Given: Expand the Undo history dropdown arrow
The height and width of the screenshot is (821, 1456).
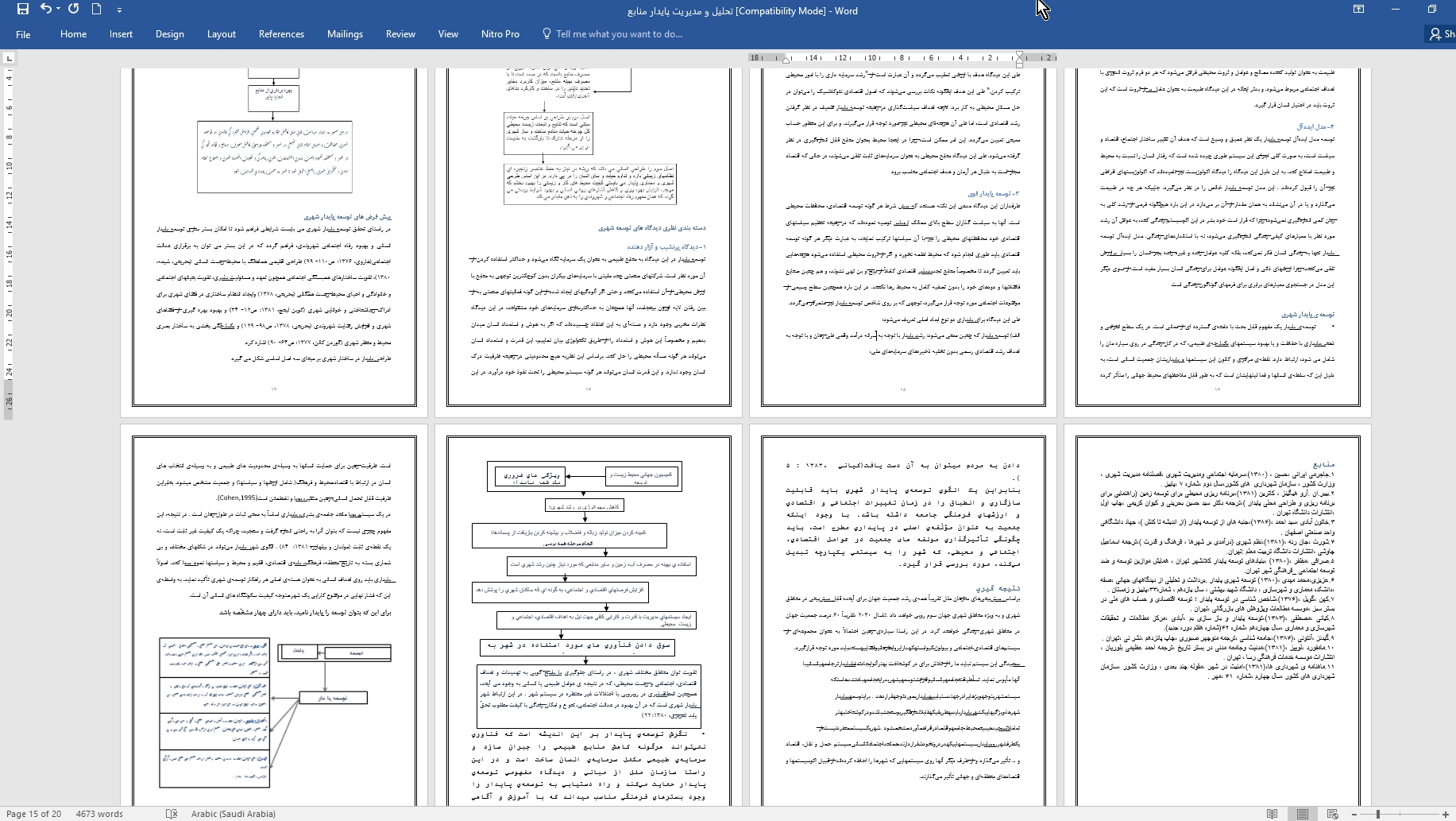Looking at the screenshot, I should [59, 10].
